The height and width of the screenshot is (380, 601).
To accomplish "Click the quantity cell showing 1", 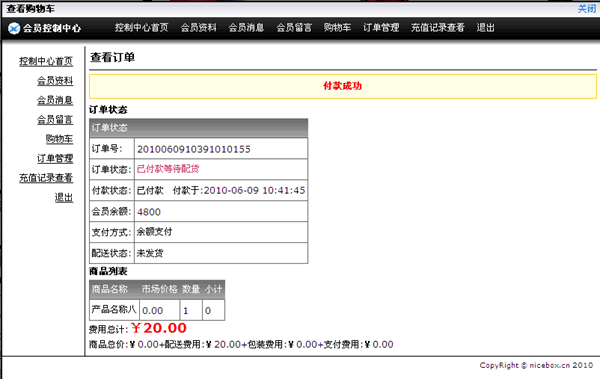I will click(191, 310).
